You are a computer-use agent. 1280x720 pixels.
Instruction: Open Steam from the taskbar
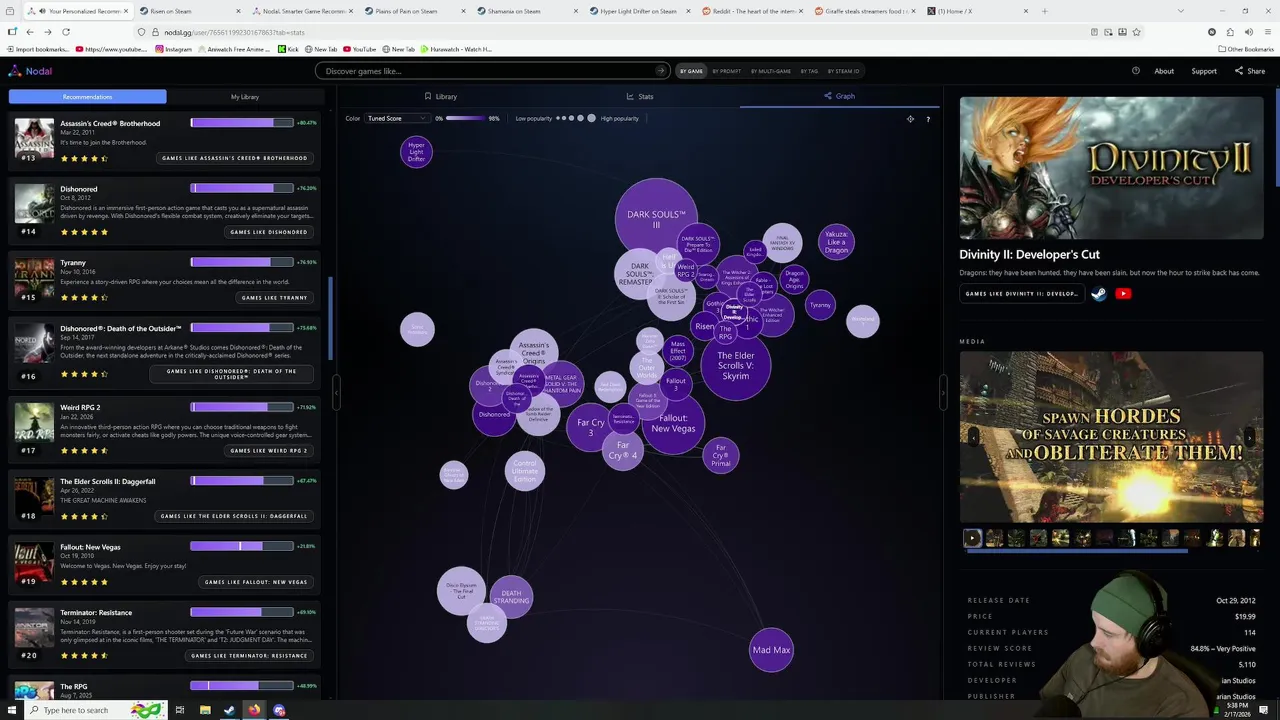(229, 710)
